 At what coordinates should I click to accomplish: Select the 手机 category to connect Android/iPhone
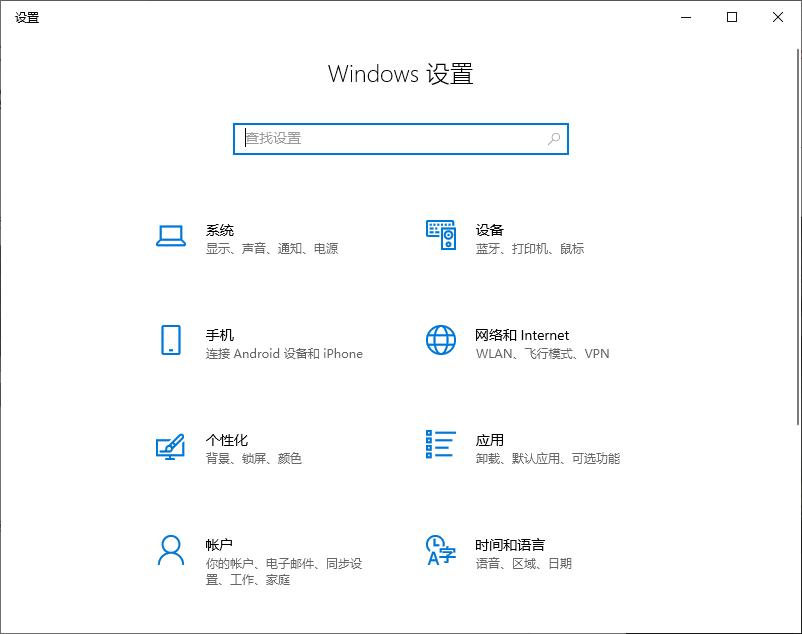click(x=219, y=335)
